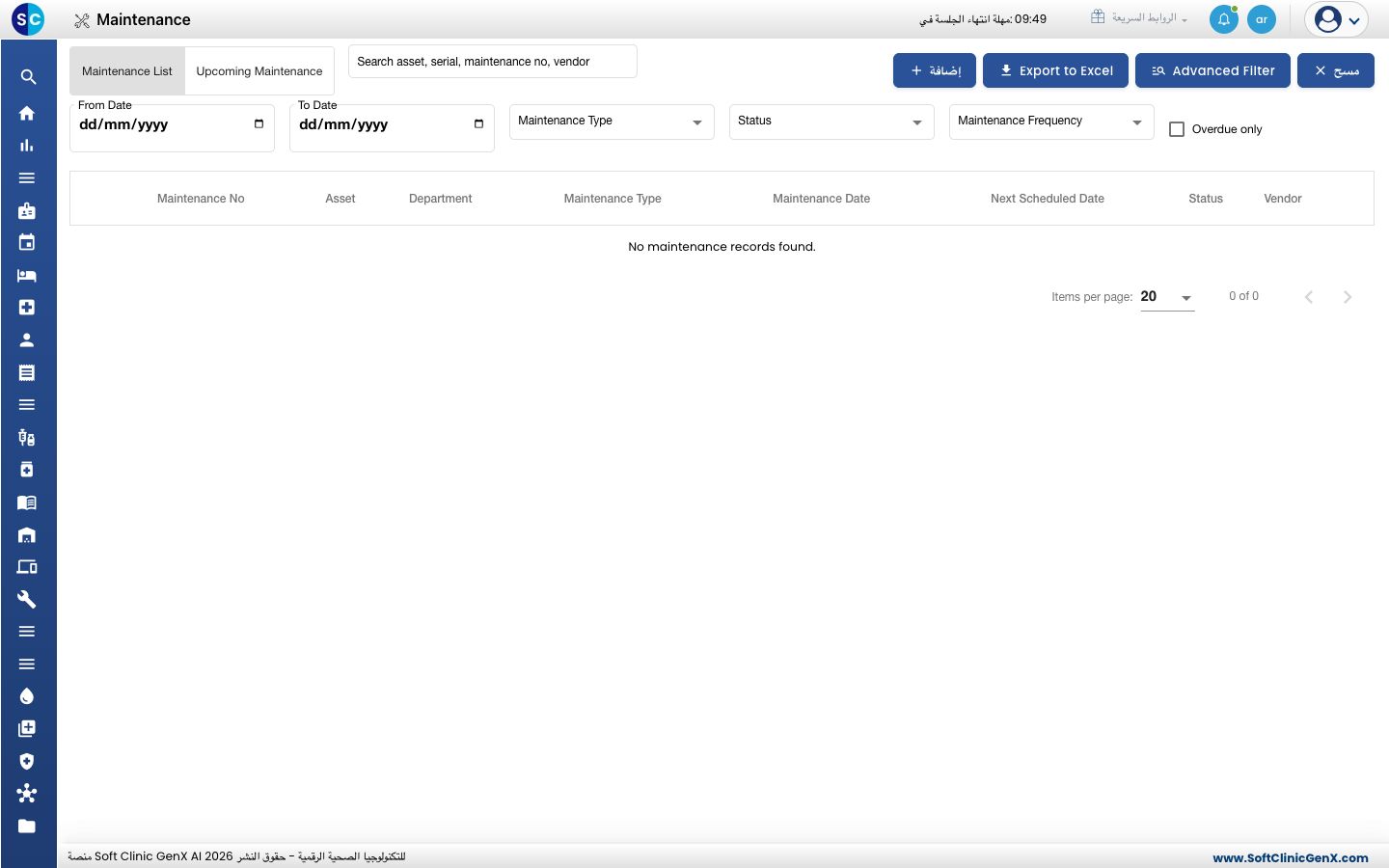
Task: Click the asset search input field
Action: click(493, 61)
